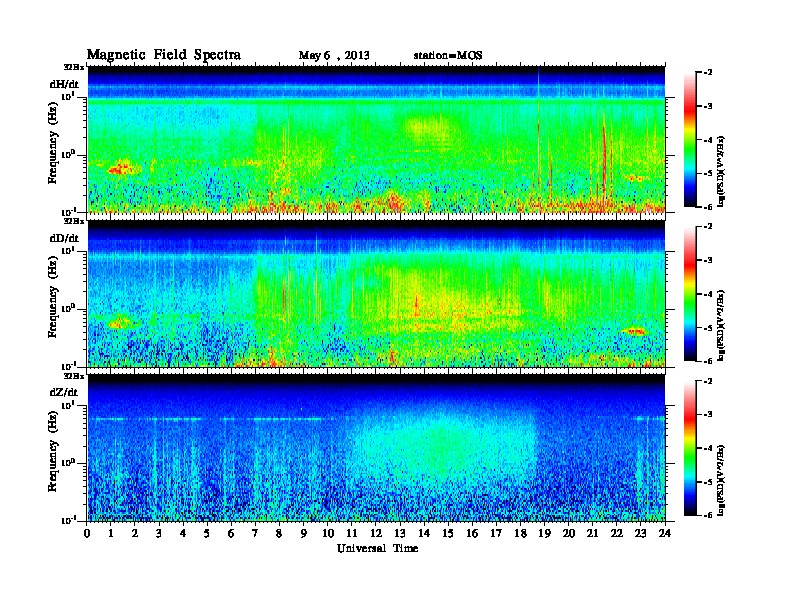792x612 pixels.
Task: Click the "-2" tick on the dH/dt colorbar
Action: point(708,73)
